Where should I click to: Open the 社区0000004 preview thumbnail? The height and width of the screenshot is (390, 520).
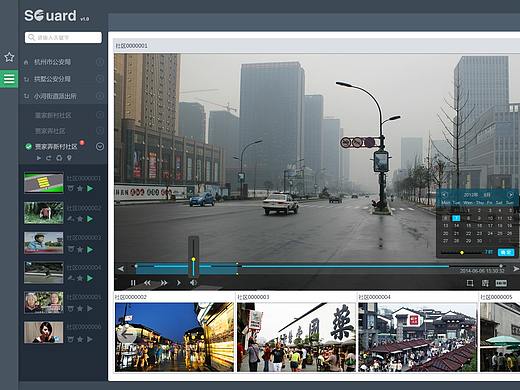[x=418, y=337]
